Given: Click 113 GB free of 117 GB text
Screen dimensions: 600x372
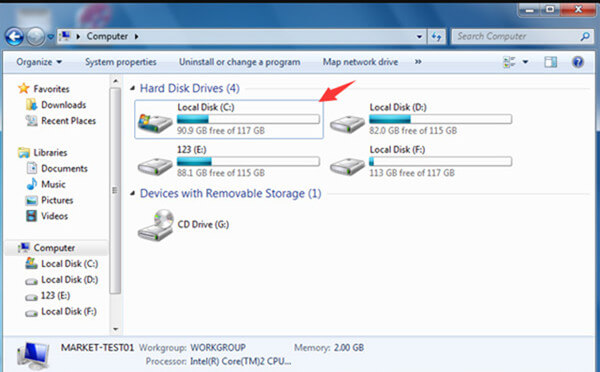Looking at the screenshot, I should 412,173.
